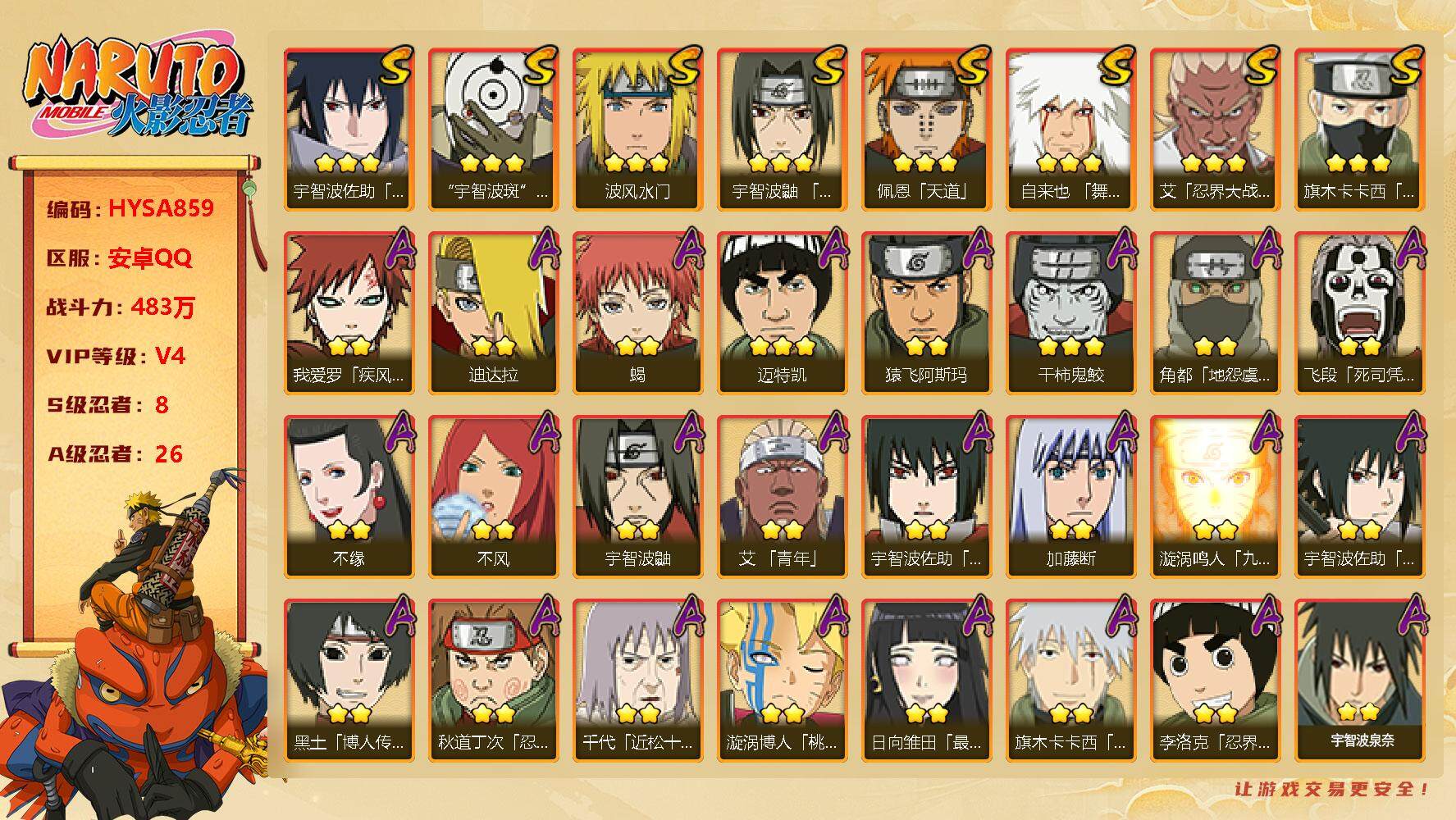Select the 波风水门 ninja card

(x=637, y=130)
